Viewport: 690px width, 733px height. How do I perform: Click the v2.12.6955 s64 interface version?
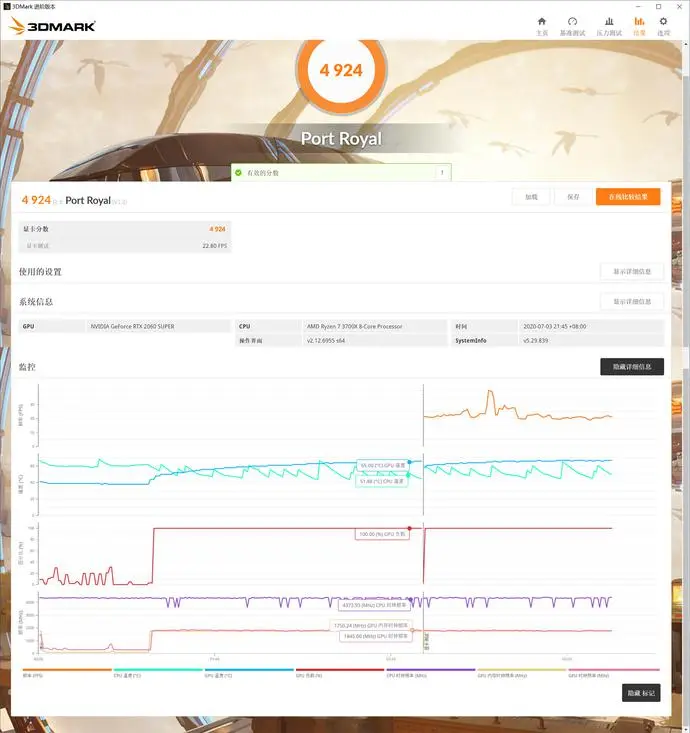point(326,340)
